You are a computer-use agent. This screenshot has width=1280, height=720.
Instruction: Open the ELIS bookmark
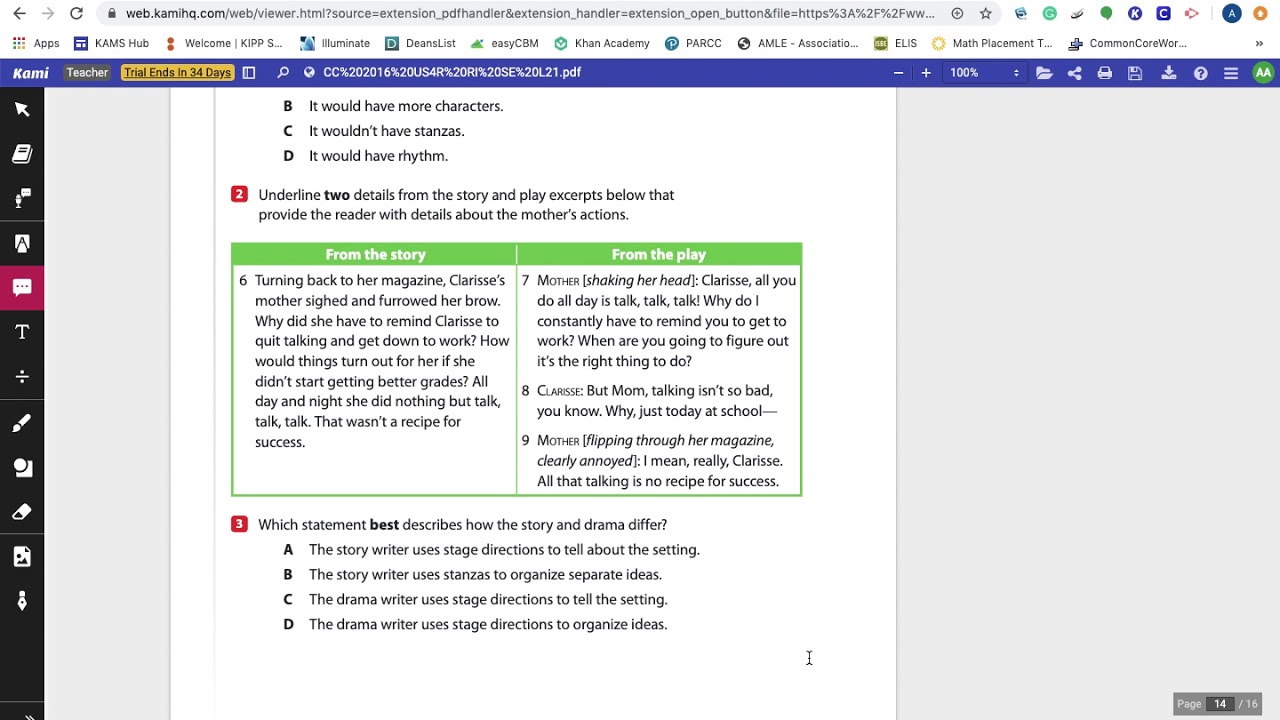895,44
